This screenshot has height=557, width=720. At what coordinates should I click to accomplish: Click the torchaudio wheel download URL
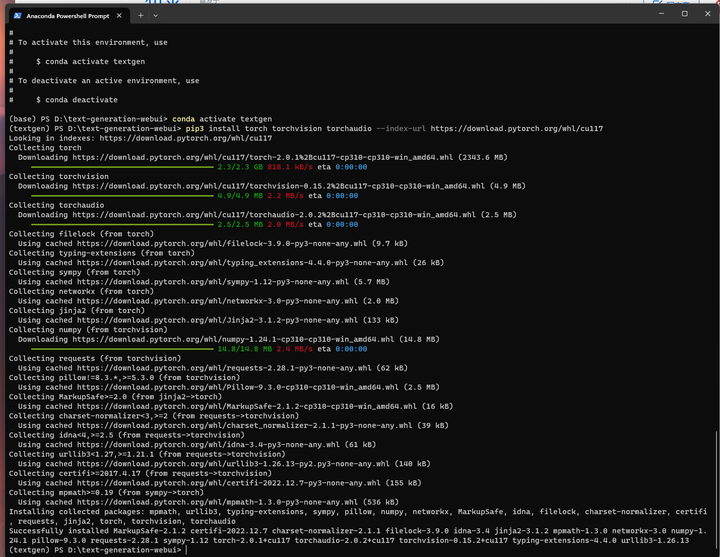coord(274,215)
